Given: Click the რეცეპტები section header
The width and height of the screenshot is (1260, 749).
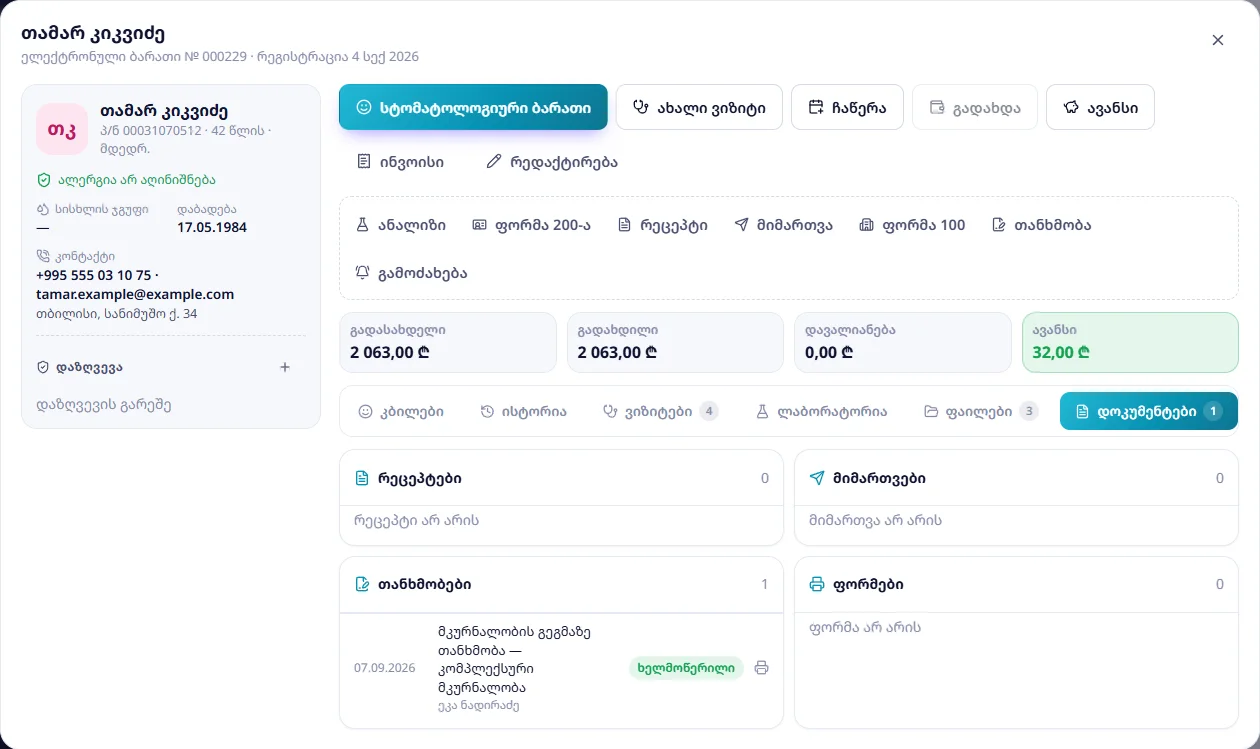Looking at the screenshot, I should click(x=561, y=478).
